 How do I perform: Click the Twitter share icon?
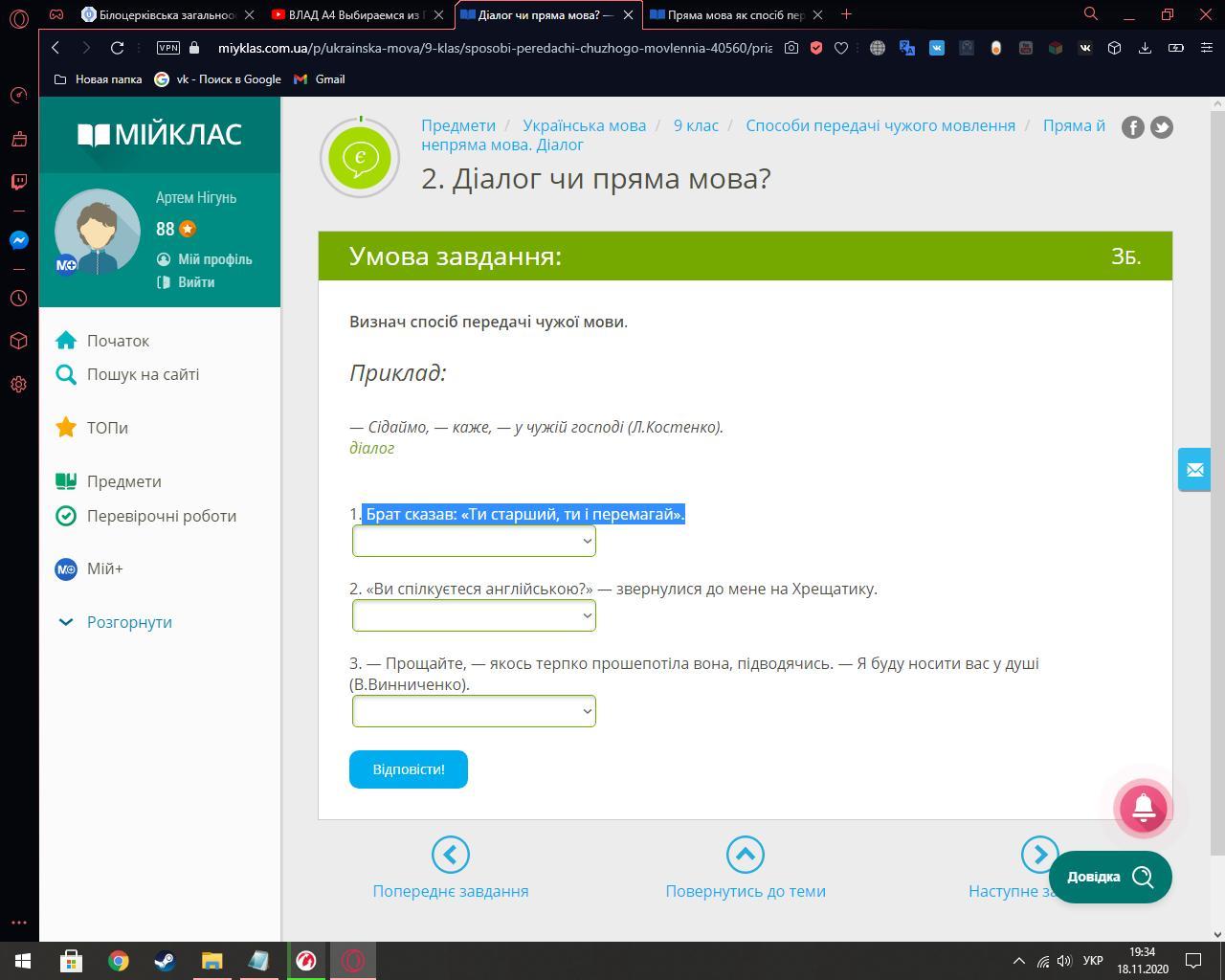click(1161, 127)
